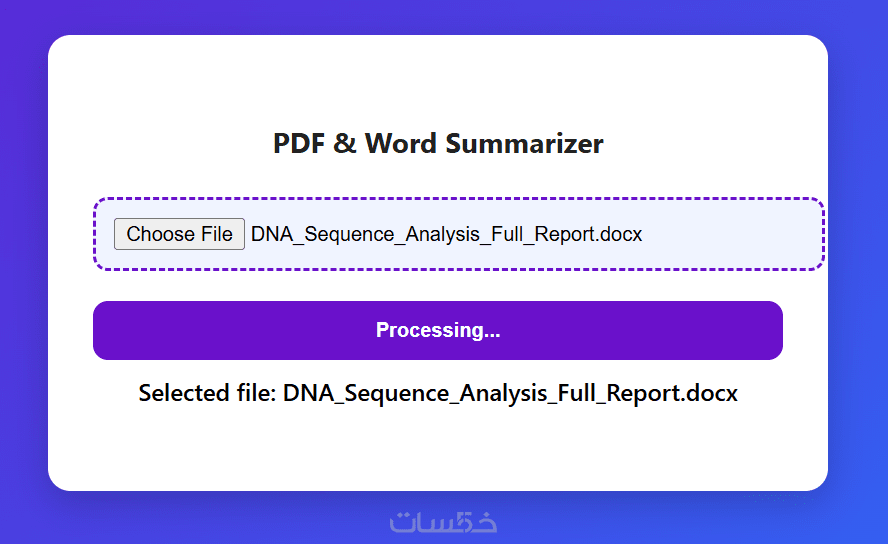Click the white card area above the heading
888x544 pixels.
tap(438, 80)
